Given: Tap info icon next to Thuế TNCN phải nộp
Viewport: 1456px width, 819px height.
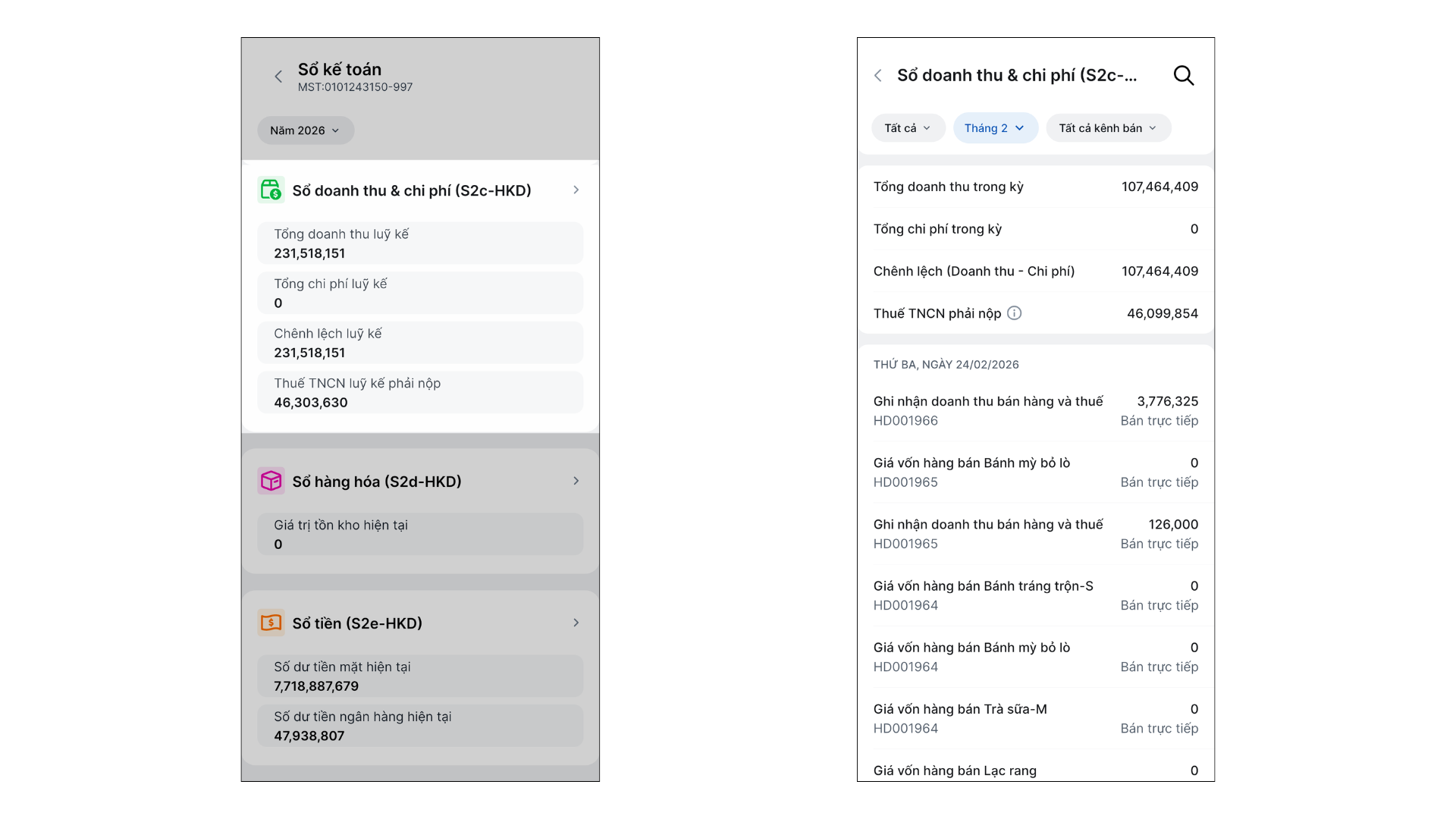Looking at the screenshot, I should 1014,313.
